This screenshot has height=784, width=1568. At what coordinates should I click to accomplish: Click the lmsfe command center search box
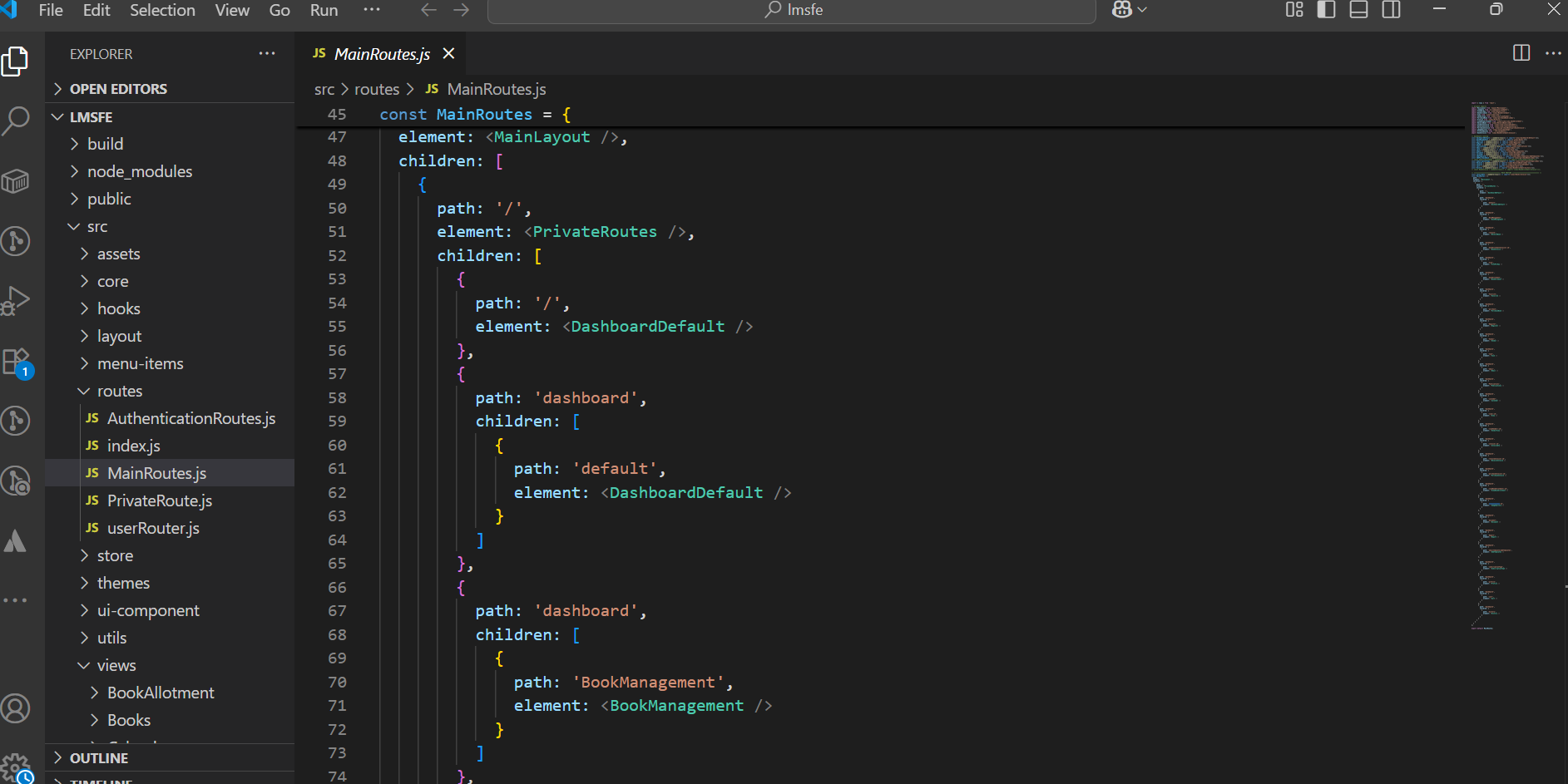pyautogui.click(x=791, y=10)
